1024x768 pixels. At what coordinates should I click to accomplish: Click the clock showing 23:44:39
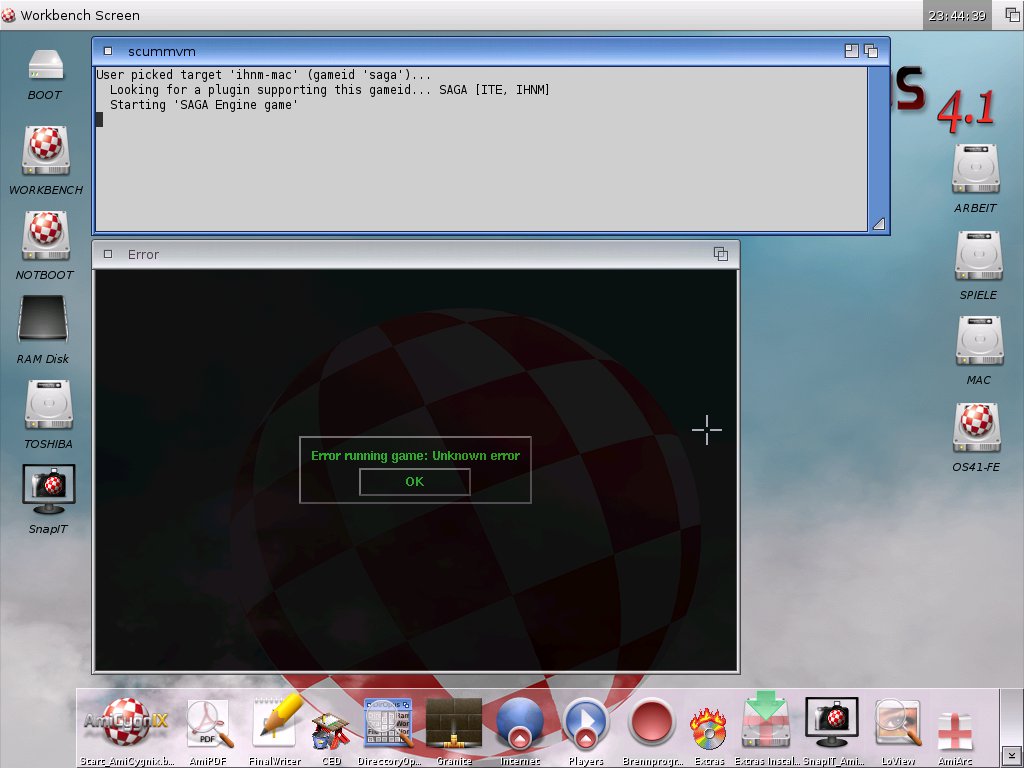[x=957, y=15]
